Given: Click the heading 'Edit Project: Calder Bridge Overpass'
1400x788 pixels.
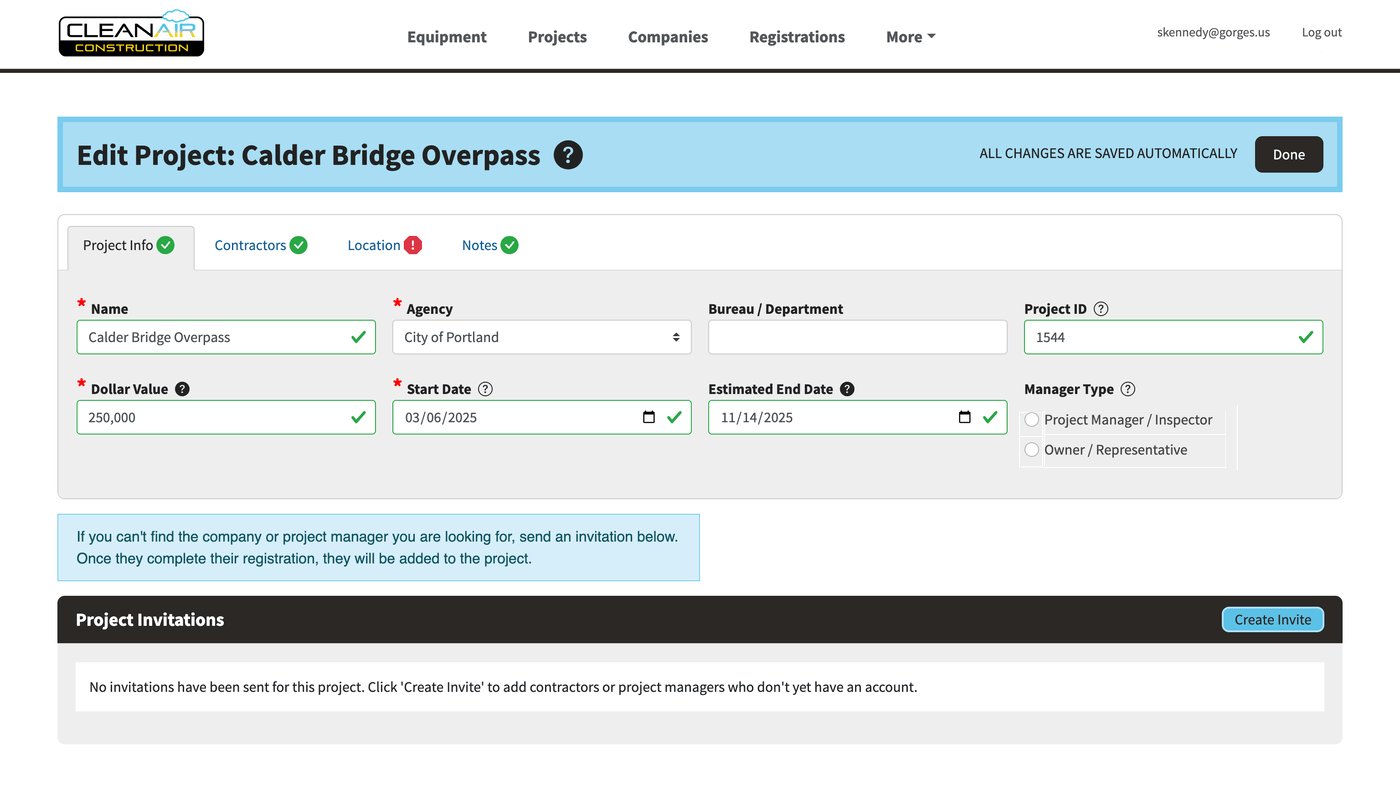Looking at the screenshot, I should (x=309, y=156).
